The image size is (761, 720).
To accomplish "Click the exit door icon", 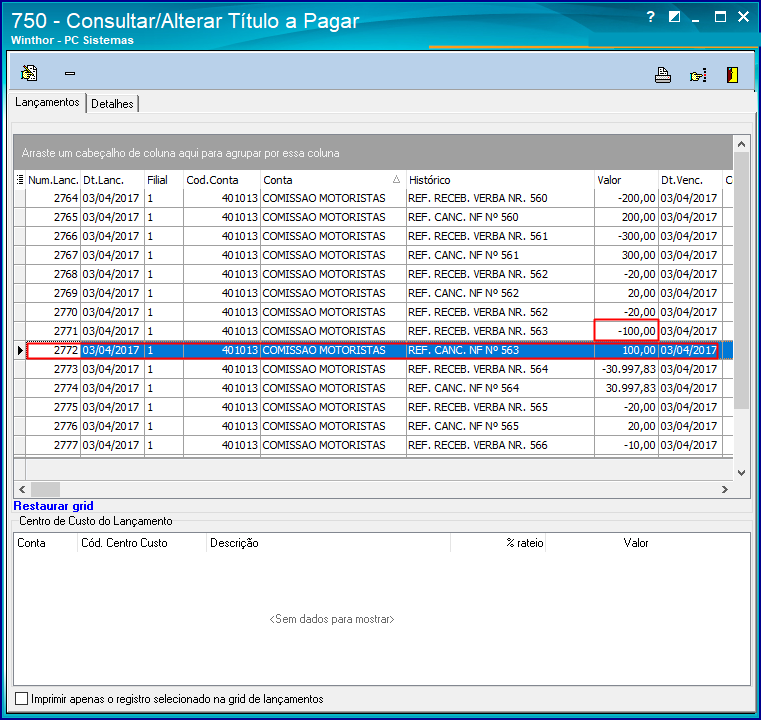I will point(732,75).
